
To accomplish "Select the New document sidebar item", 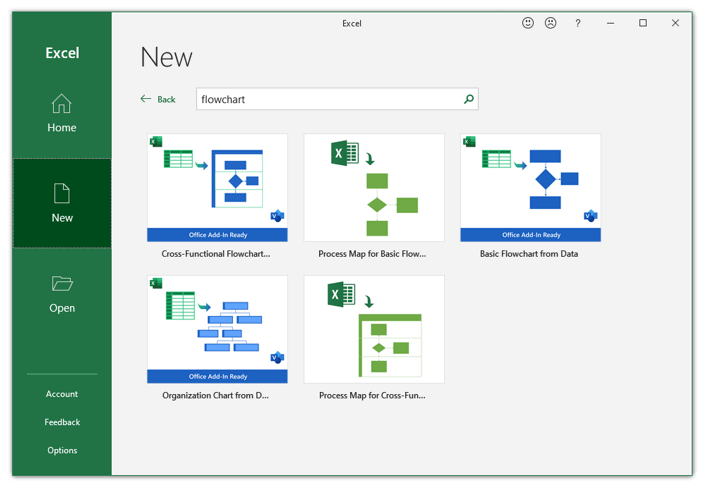I will coord(62,203).
